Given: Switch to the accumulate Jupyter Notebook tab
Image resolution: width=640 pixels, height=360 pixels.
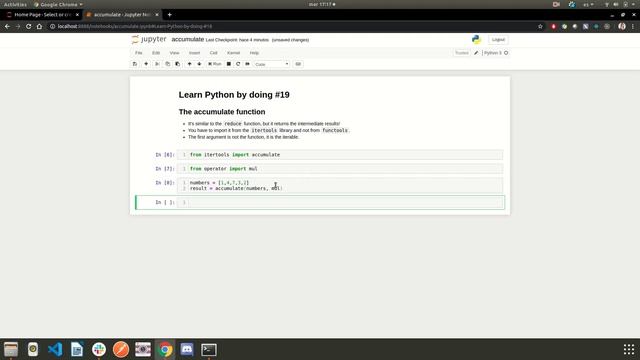Looking at the screenshot, I should coord(122,15).
